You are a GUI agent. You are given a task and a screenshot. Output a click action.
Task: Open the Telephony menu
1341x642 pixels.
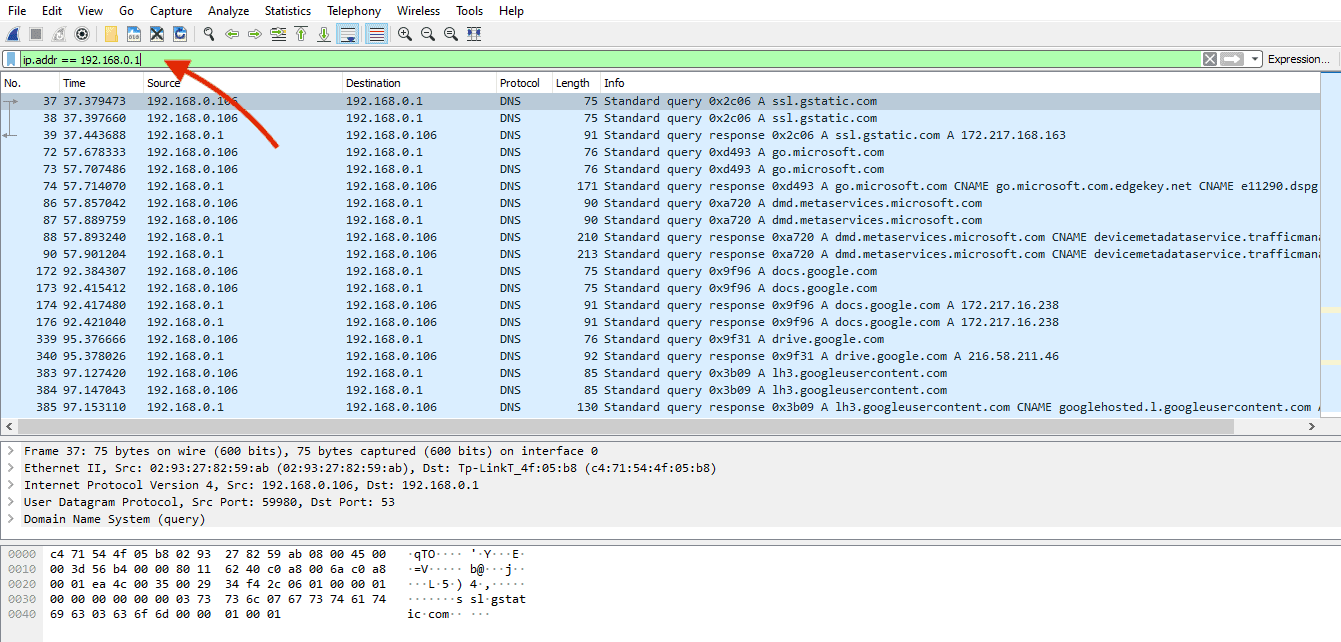pyautogui.click(x=354, y=10)
